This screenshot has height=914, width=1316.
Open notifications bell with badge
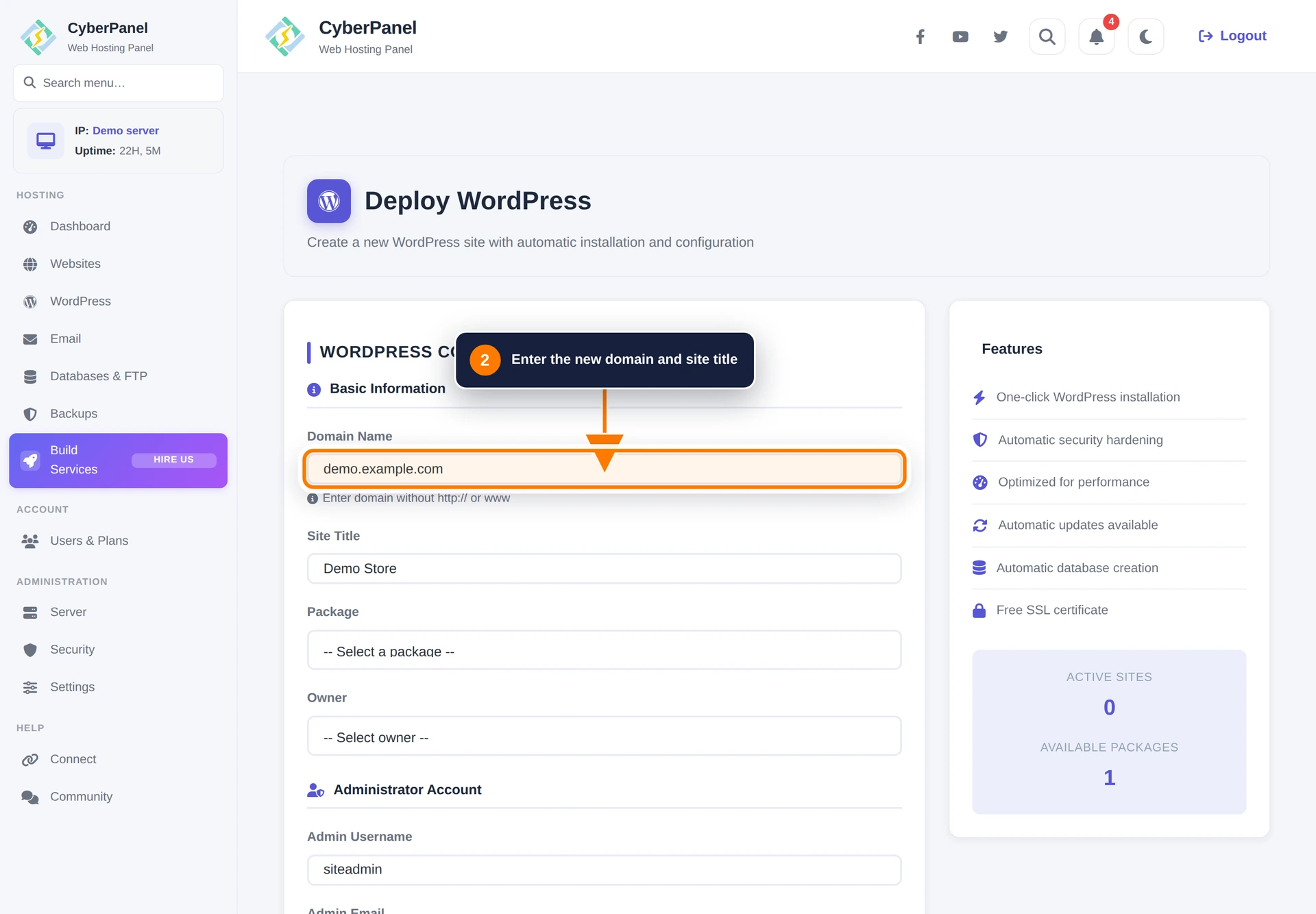pos(1097,36)
